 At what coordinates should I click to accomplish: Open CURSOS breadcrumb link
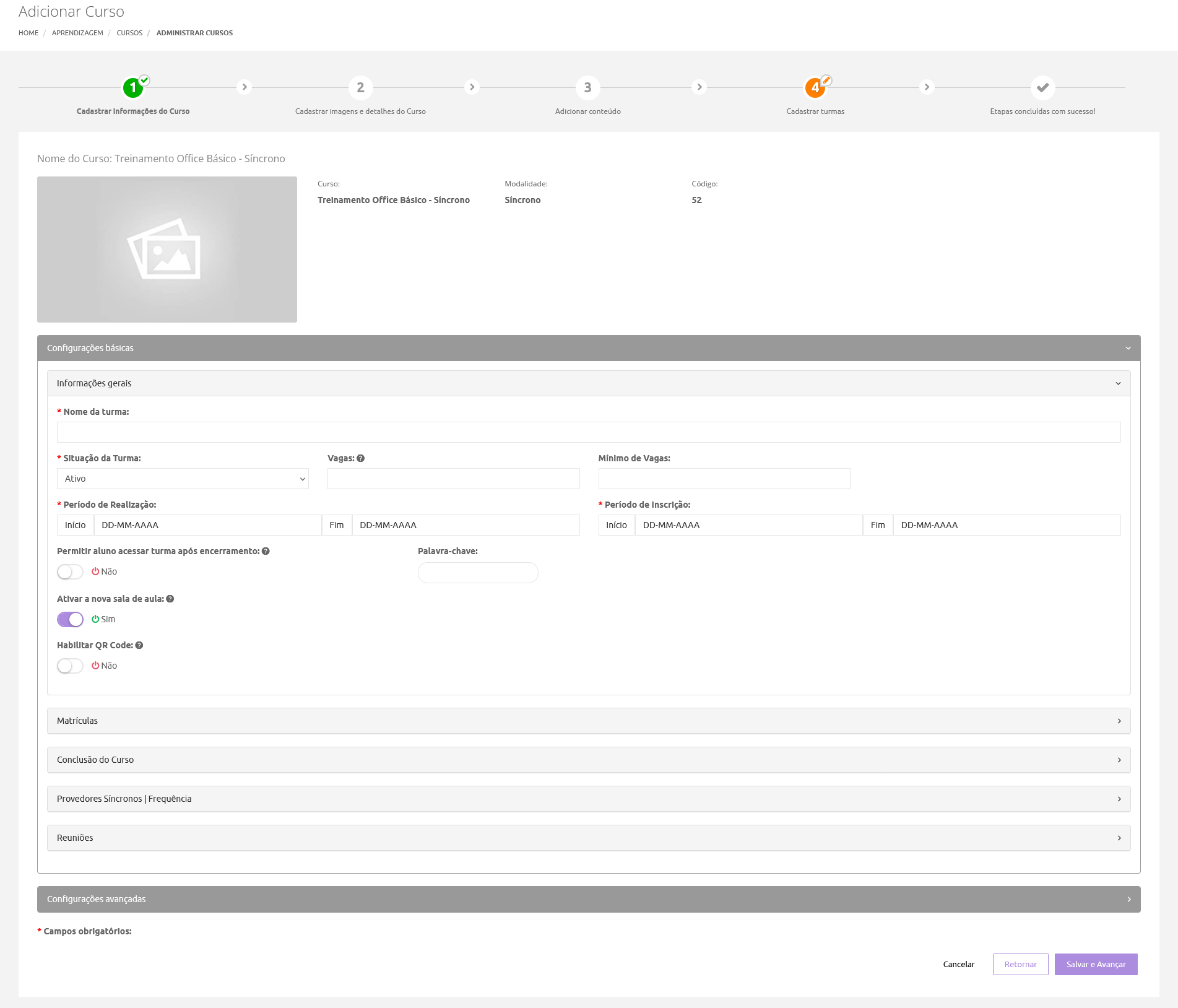coord(129,33)
